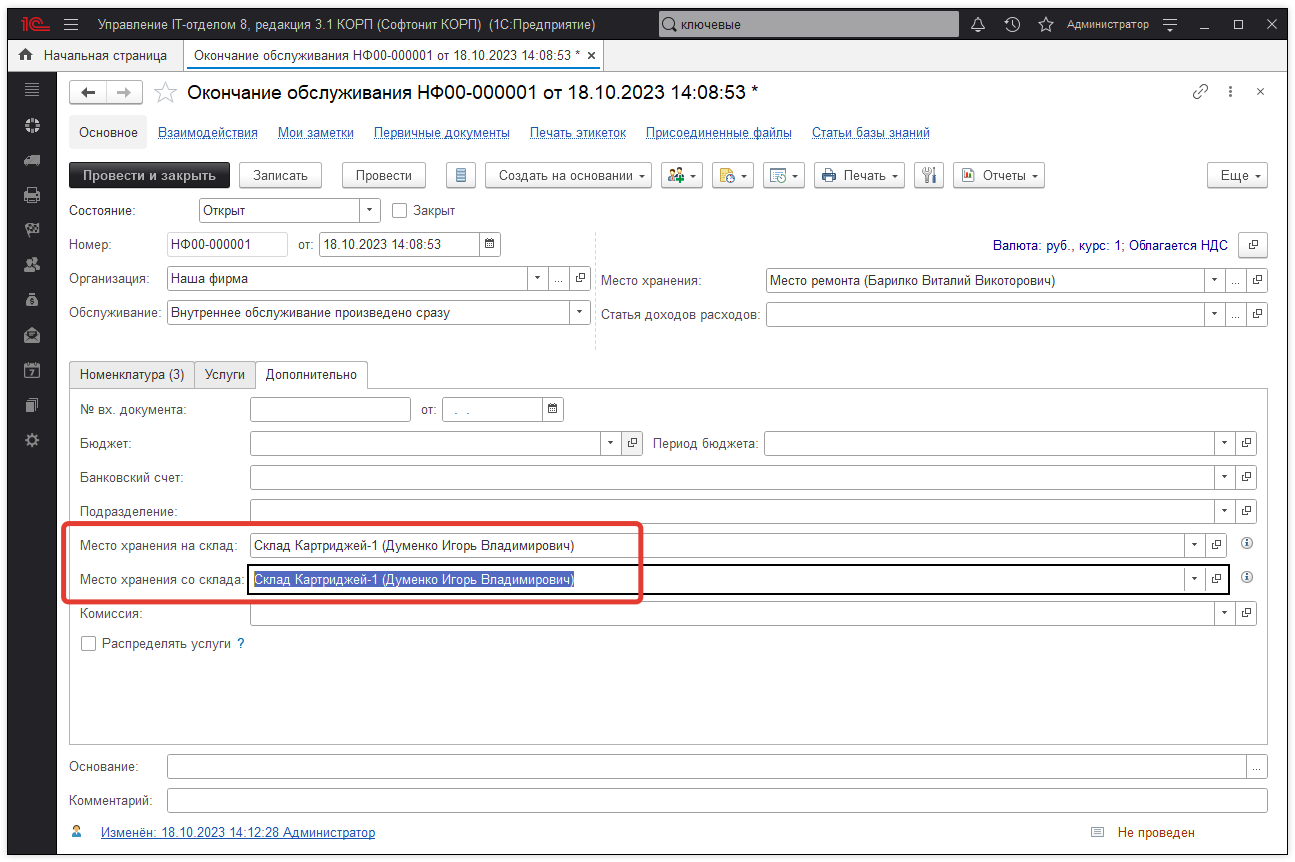Image resolution: width=1295 pixels, height=862 pixels.
Task: Add document to favorites star
Action: [x=166, y=92]
